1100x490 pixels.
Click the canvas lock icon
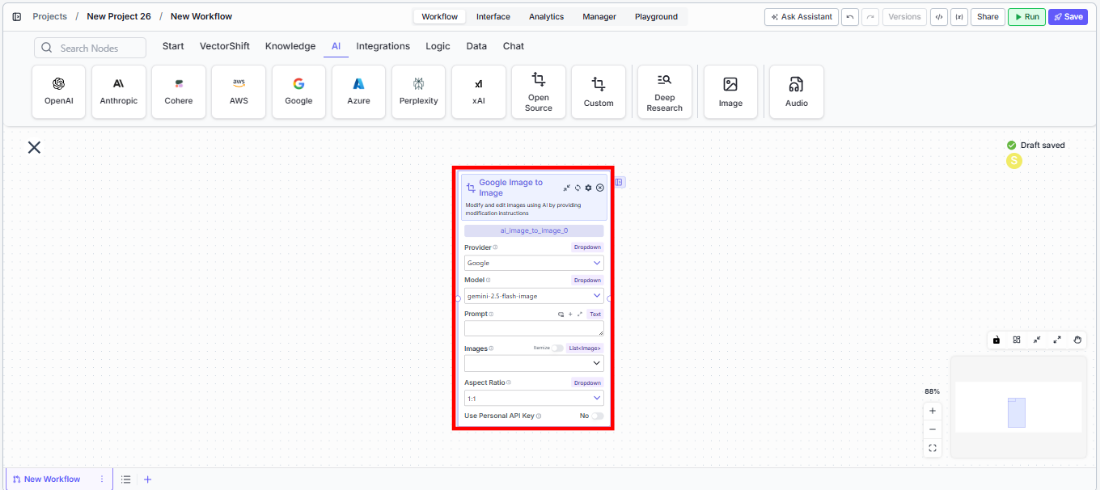pyautogui.click(x=996, y=340)
